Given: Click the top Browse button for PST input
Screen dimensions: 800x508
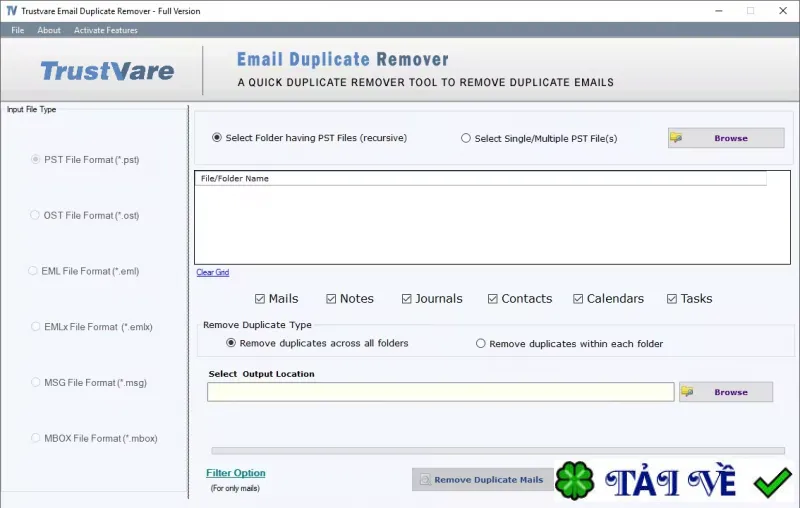Looking at the screenshot, I should pyautogui.click(x=726, y=138).
